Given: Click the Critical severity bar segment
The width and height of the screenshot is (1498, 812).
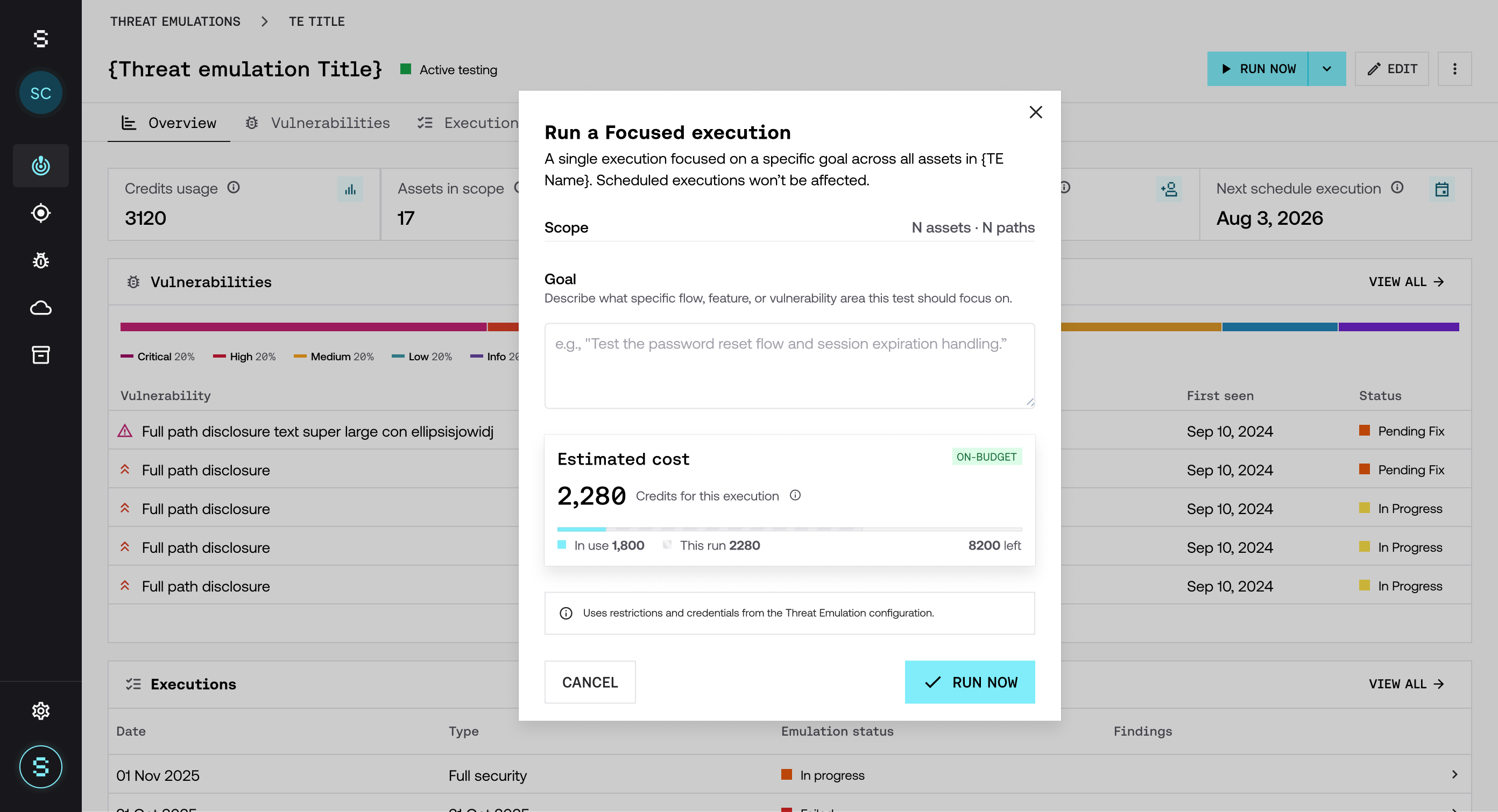Looking at the screenshot, I should coord(303,326).
